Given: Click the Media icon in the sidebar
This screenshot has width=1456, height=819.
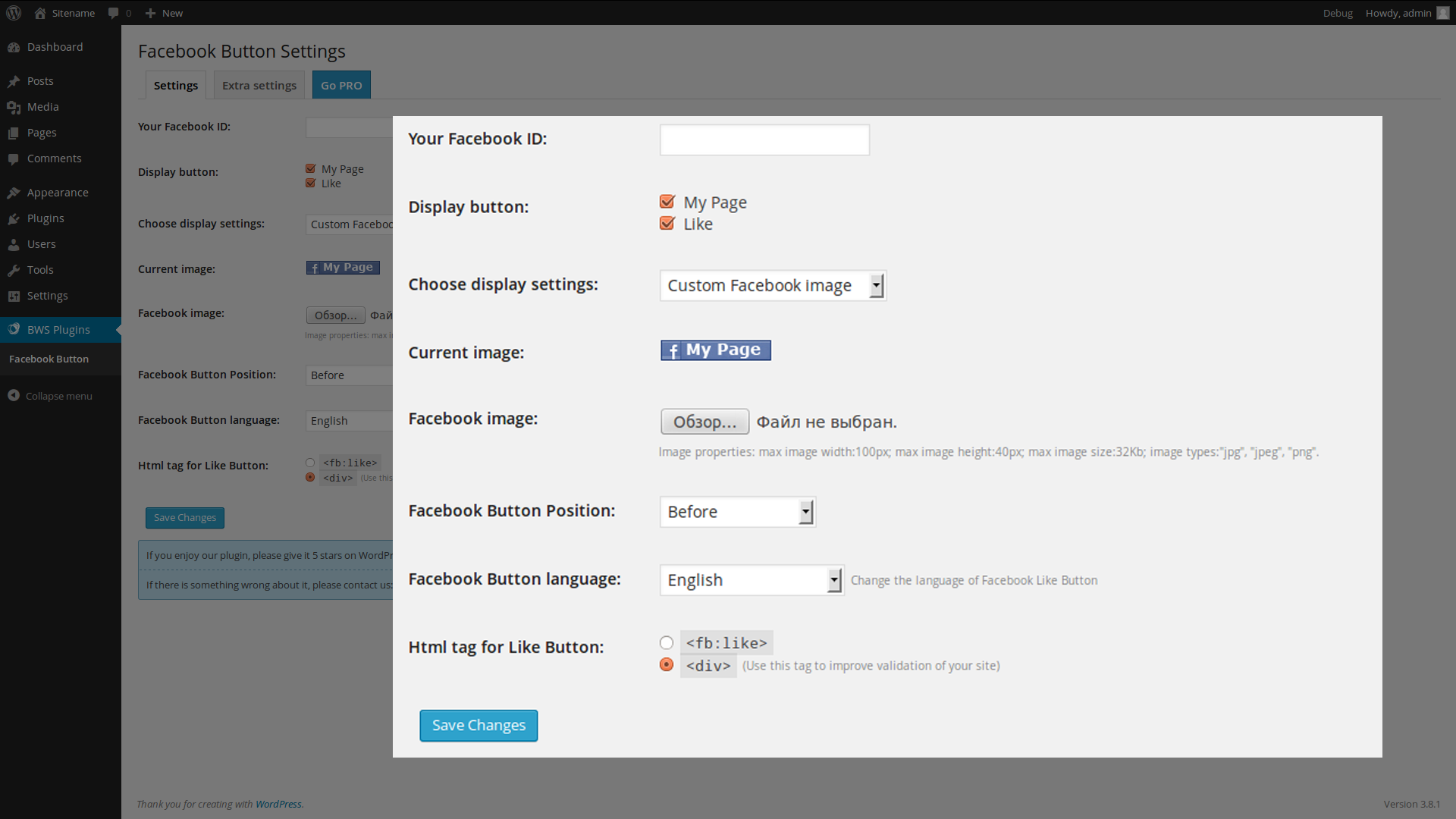Looking at the screenshot, I should coord(14,107).
